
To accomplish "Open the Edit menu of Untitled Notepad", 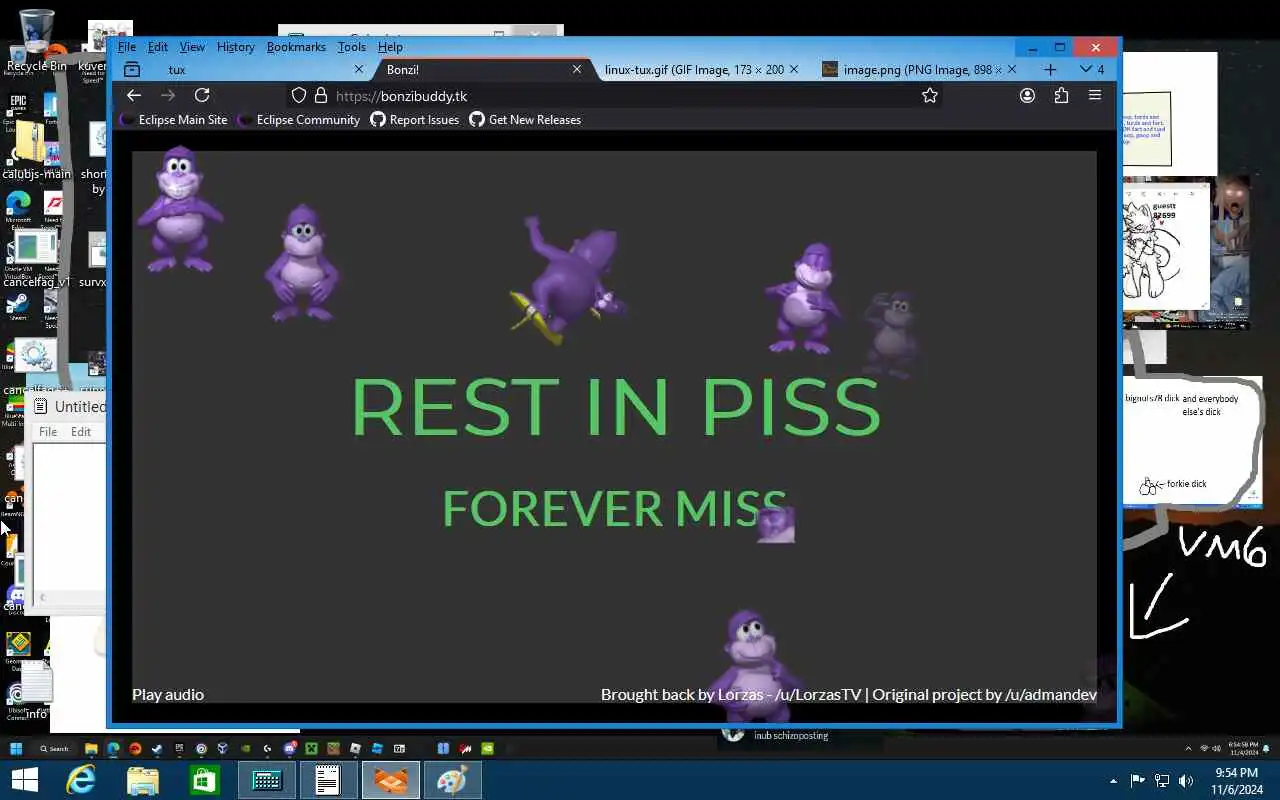I will point(81,432).
